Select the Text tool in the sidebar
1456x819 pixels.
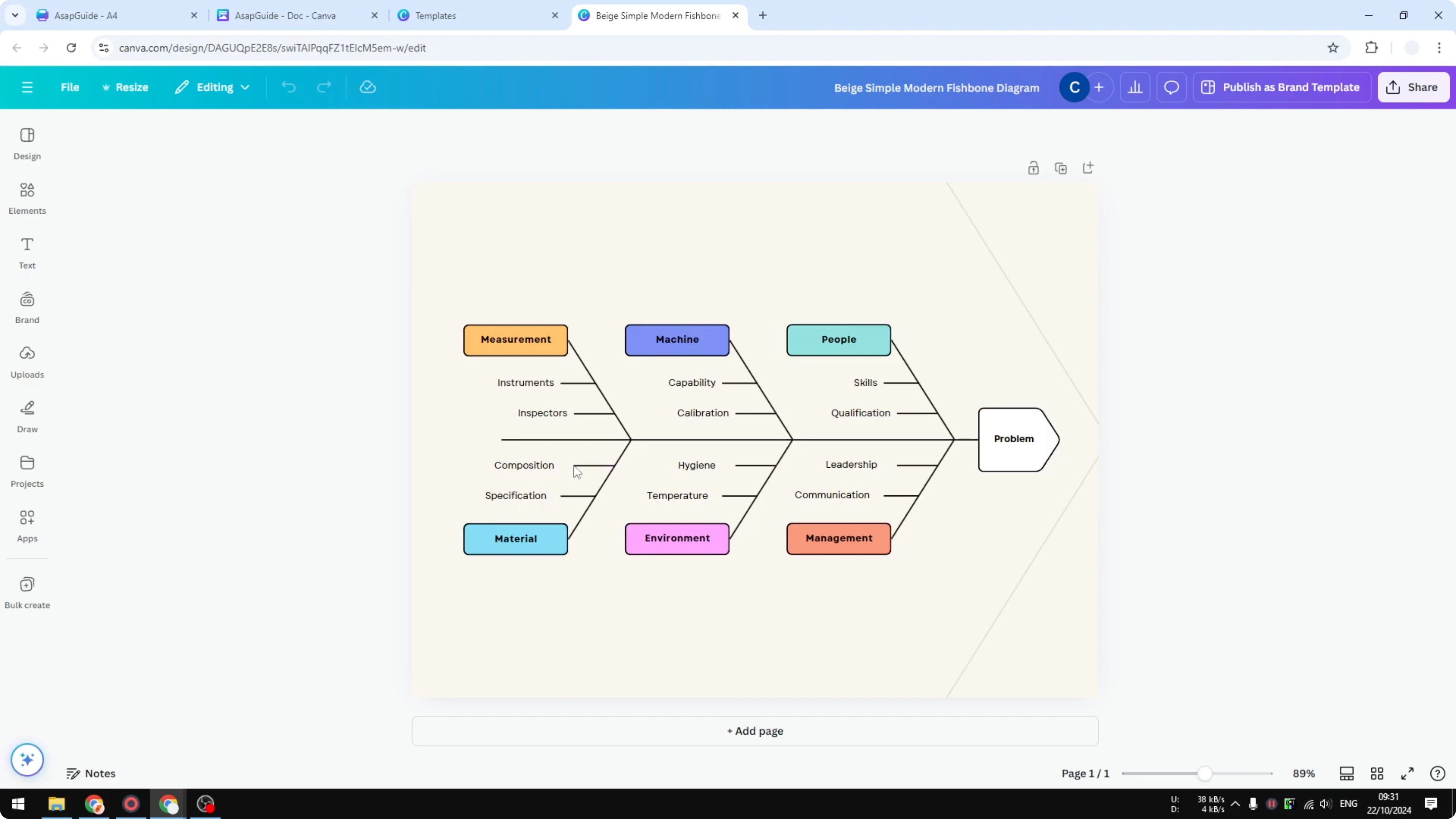pos(27,252)
